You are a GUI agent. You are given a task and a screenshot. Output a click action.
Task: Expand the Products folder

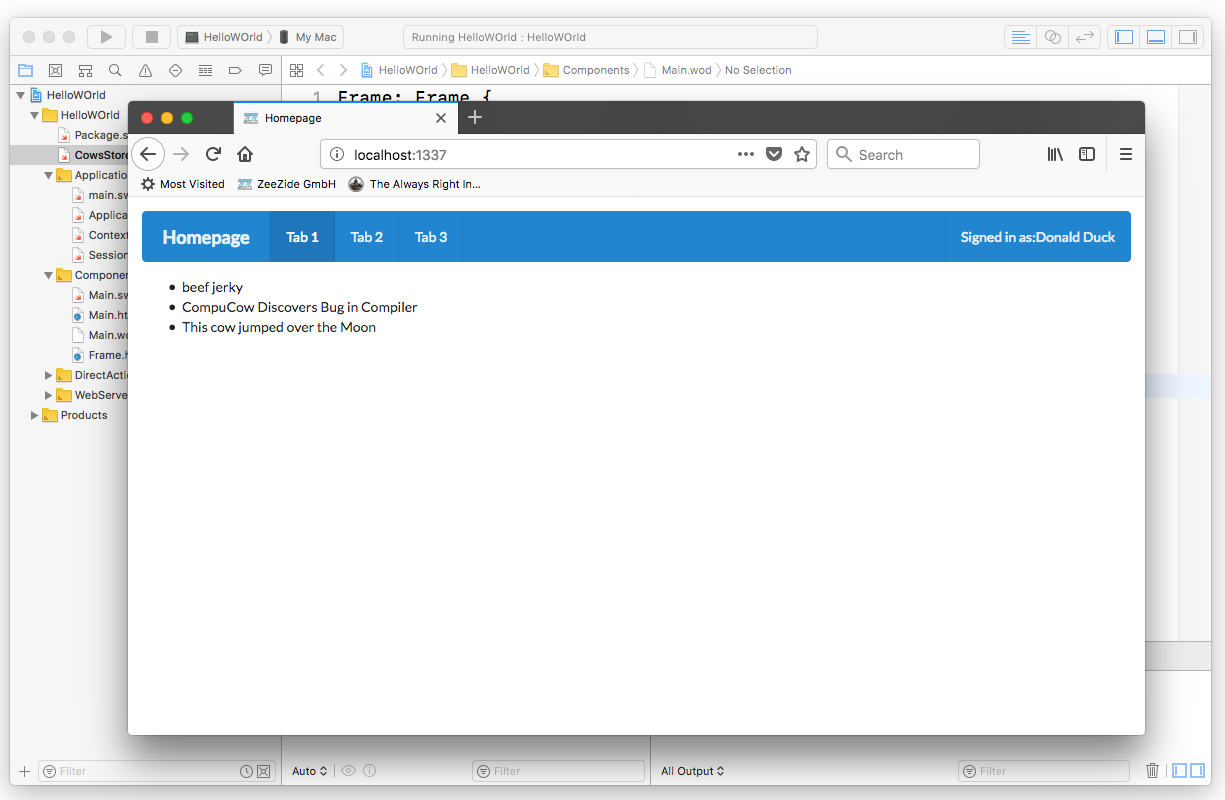click(34, 415)
